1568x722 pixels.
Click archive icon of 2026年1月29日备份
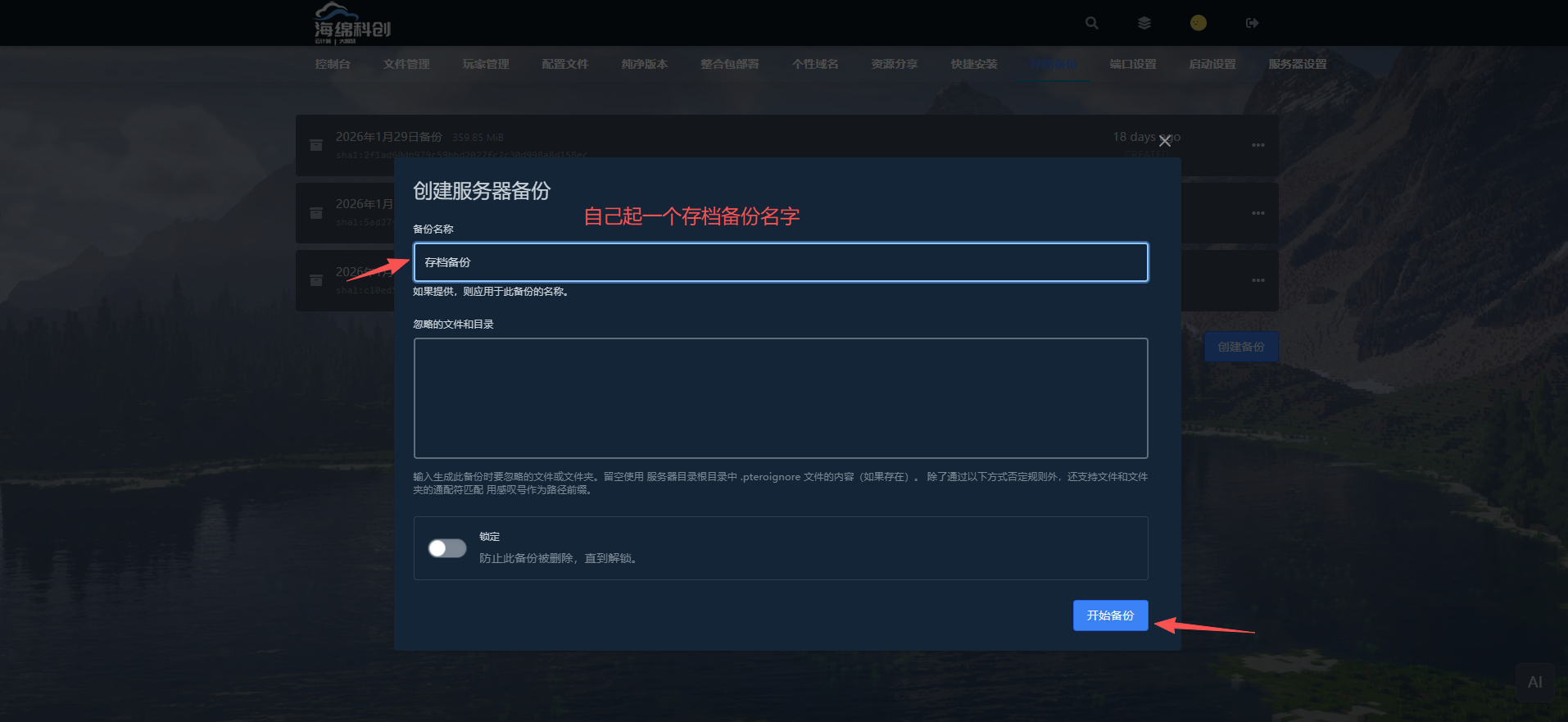pos(316,145)
